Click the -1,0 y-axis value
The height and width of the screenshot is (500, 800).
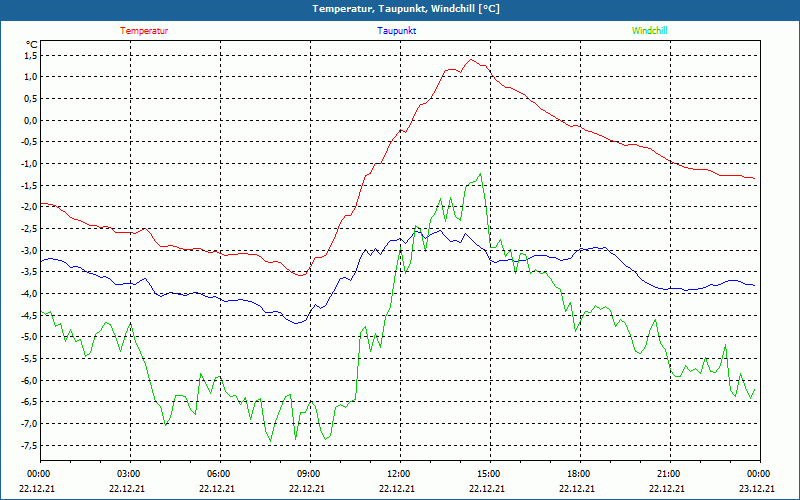29,164
